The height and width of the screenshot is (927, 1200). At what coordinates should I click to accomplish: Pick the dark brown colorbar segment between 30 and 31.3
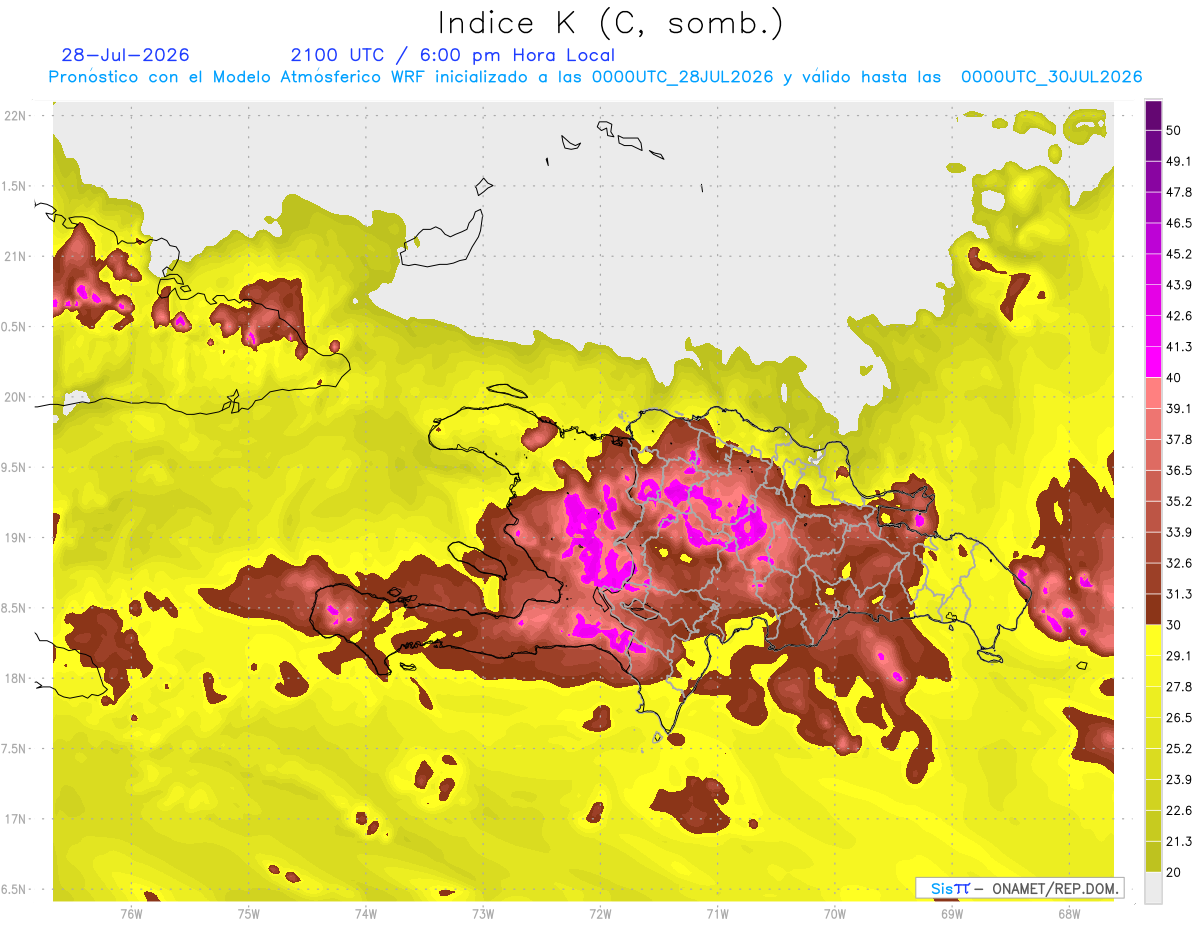click(x=1153, y=609)
